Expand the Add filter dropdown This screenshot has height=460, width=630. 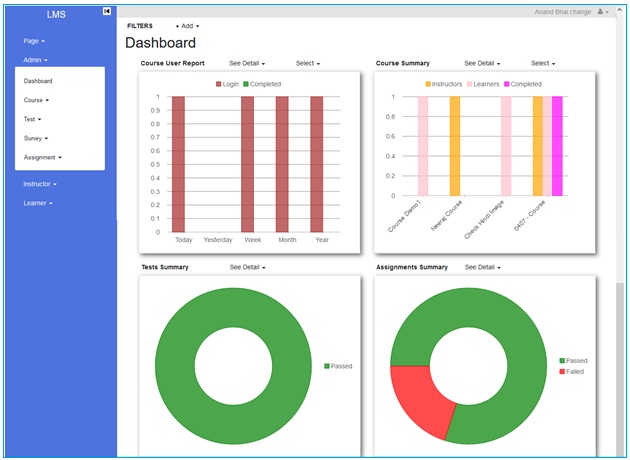[188, 25]
